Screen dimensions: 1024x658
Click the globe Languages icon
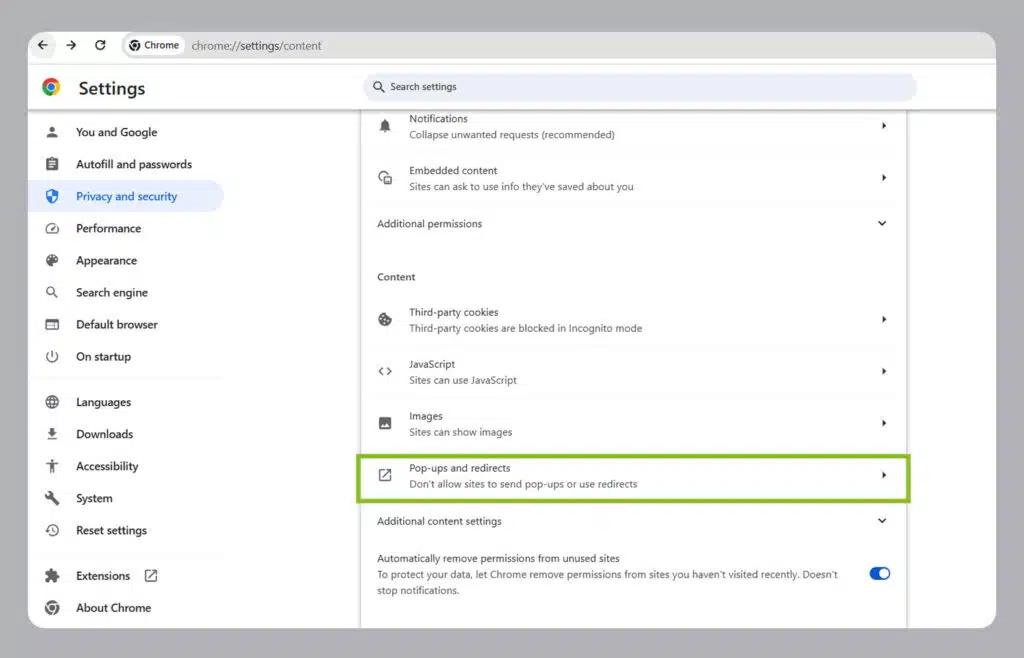tap(52, 402)
